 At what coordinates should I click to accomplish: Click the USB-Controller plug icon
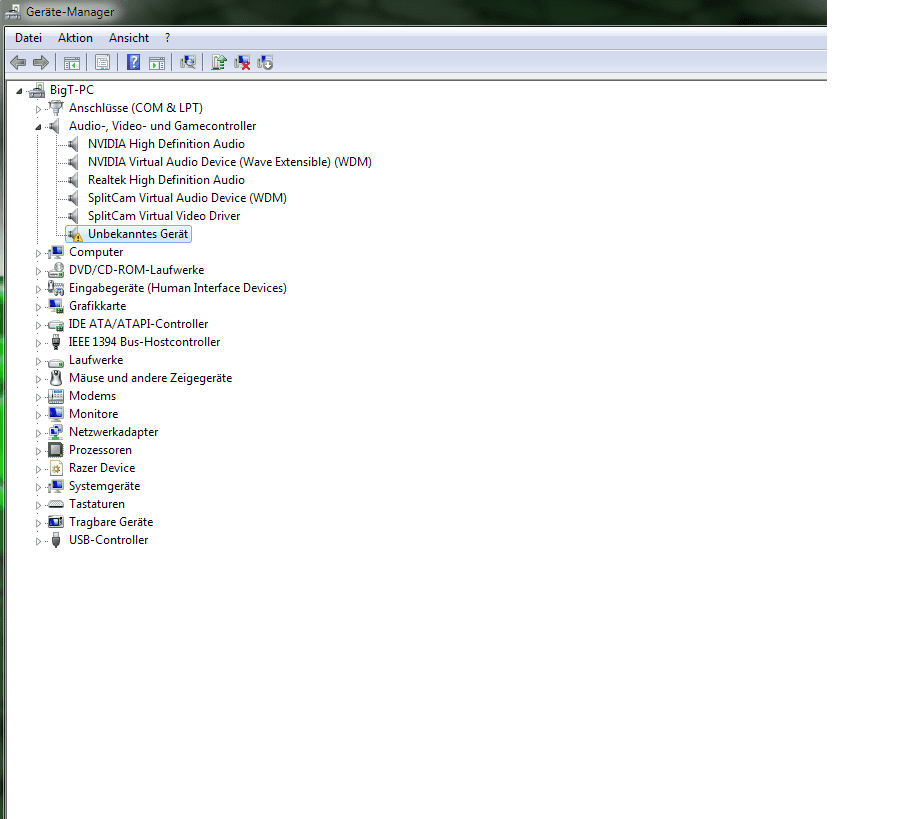pyautogui.click(x=56, y=540)
